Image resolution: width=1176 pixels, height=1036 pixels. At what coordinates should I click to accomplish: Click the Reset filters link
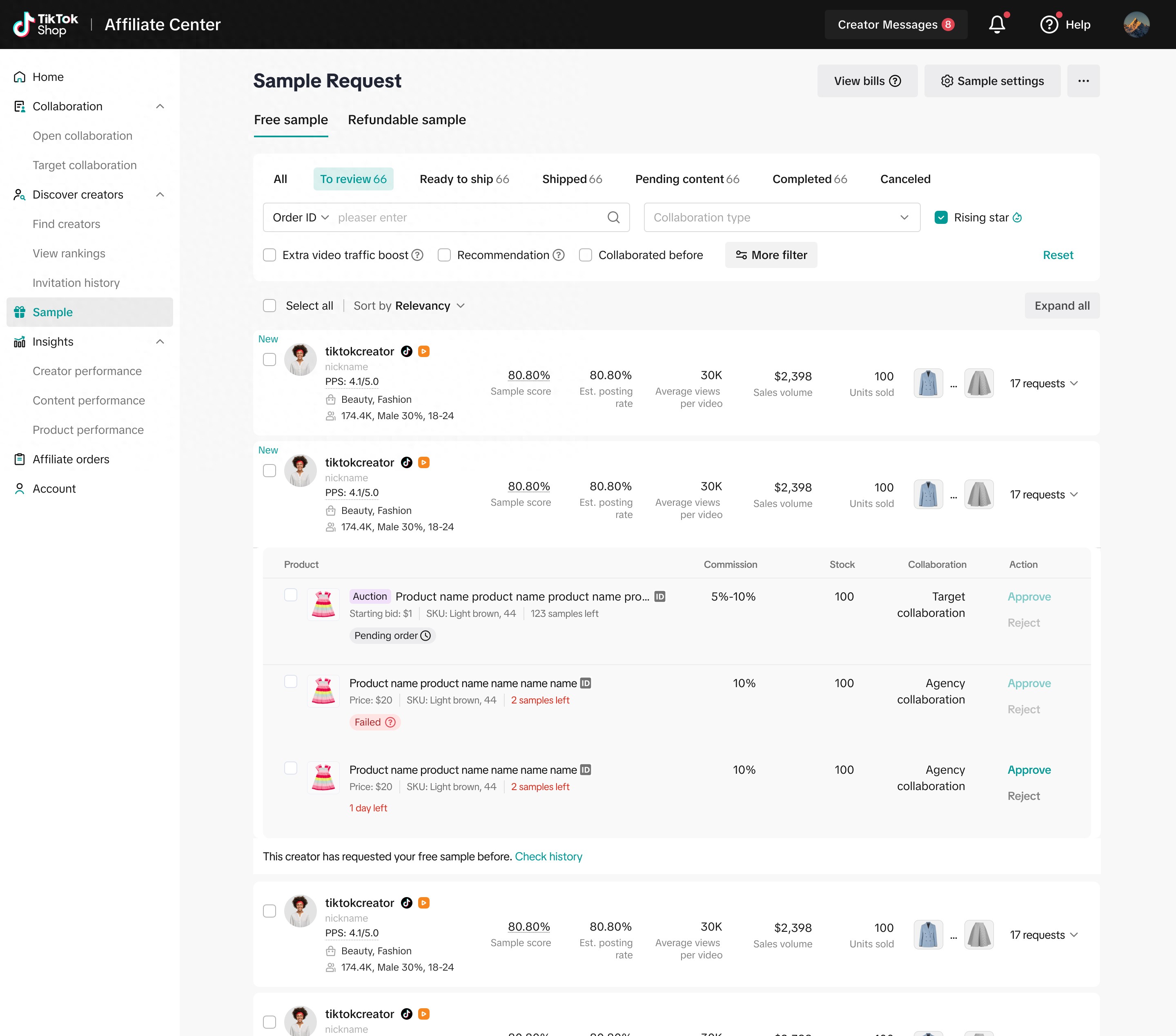[x=1058, y=255]
